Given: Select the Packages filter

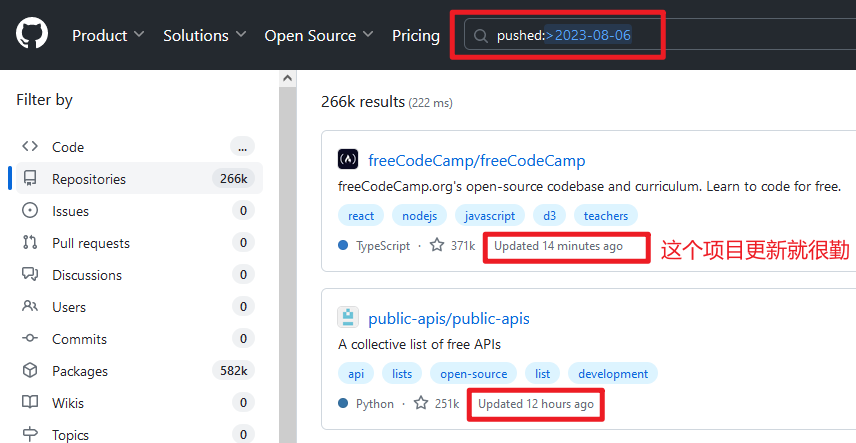Looking at the screenshot, I should [139, 371].
